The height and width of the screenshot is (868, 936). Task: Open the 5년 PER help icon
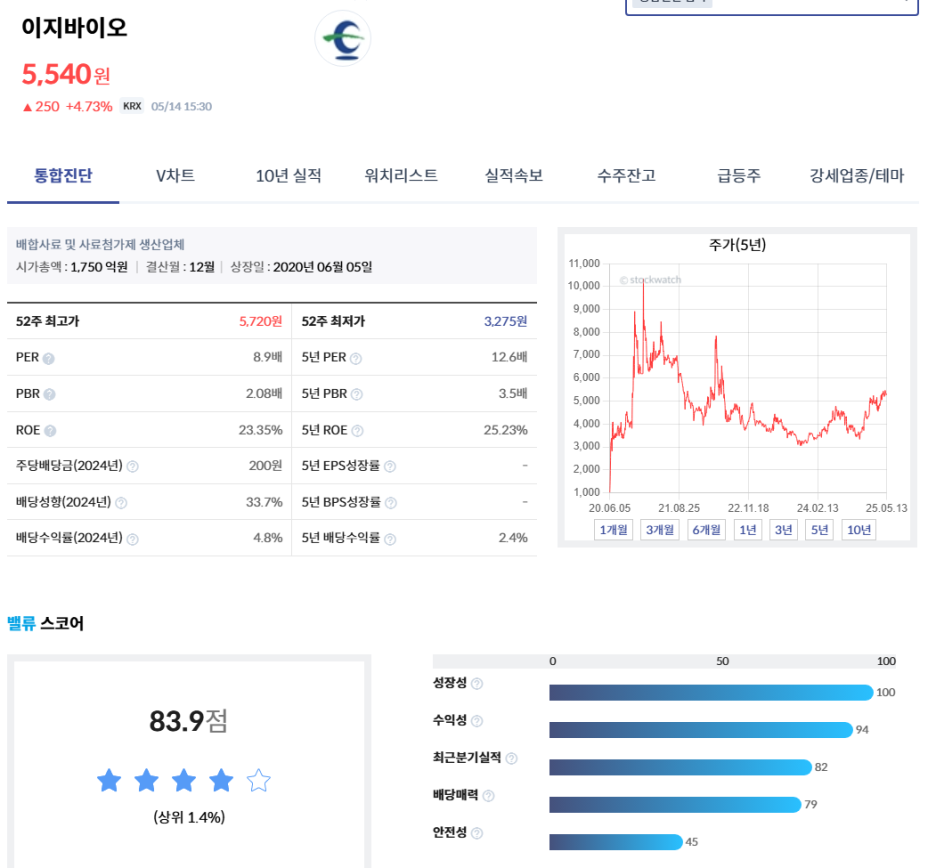coord(356,358)
